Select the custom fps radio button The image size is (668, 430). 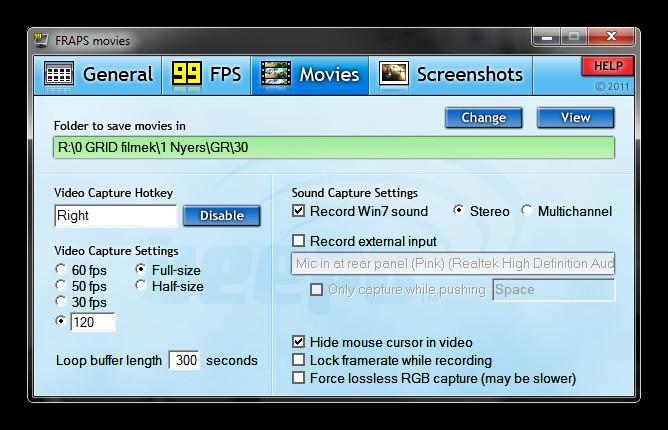(61, 320)
